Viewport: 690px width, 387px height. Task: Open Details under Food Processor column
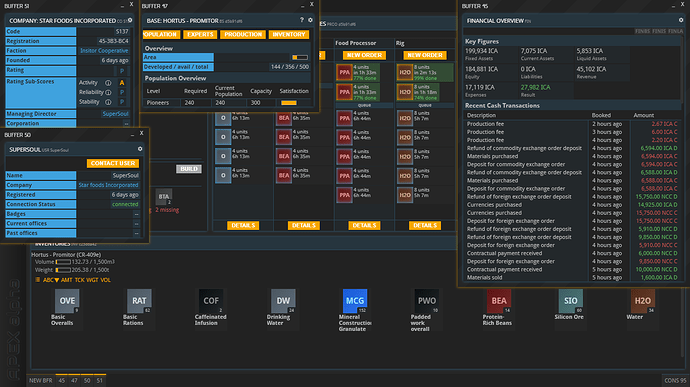(364, 225)
